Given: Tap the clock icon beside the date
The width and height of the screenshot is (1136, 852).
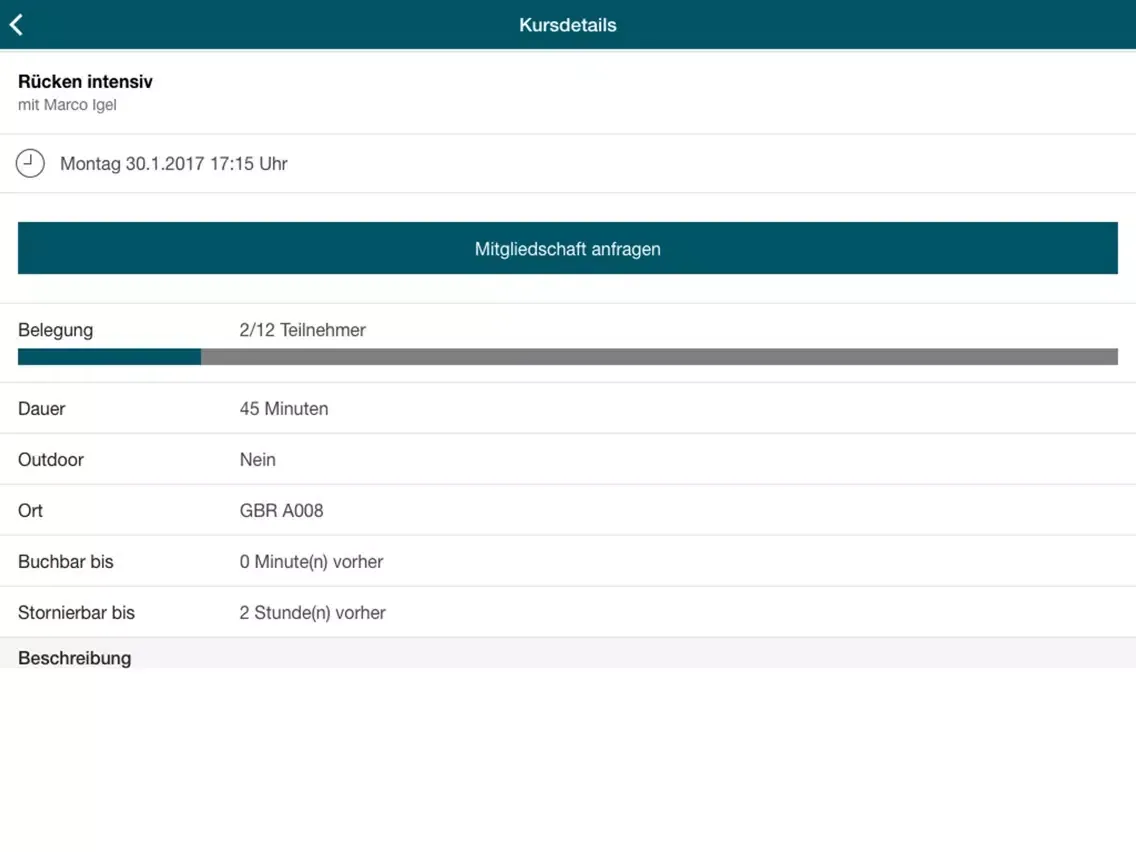Looking at the screenshot, I should pos(30,163).
